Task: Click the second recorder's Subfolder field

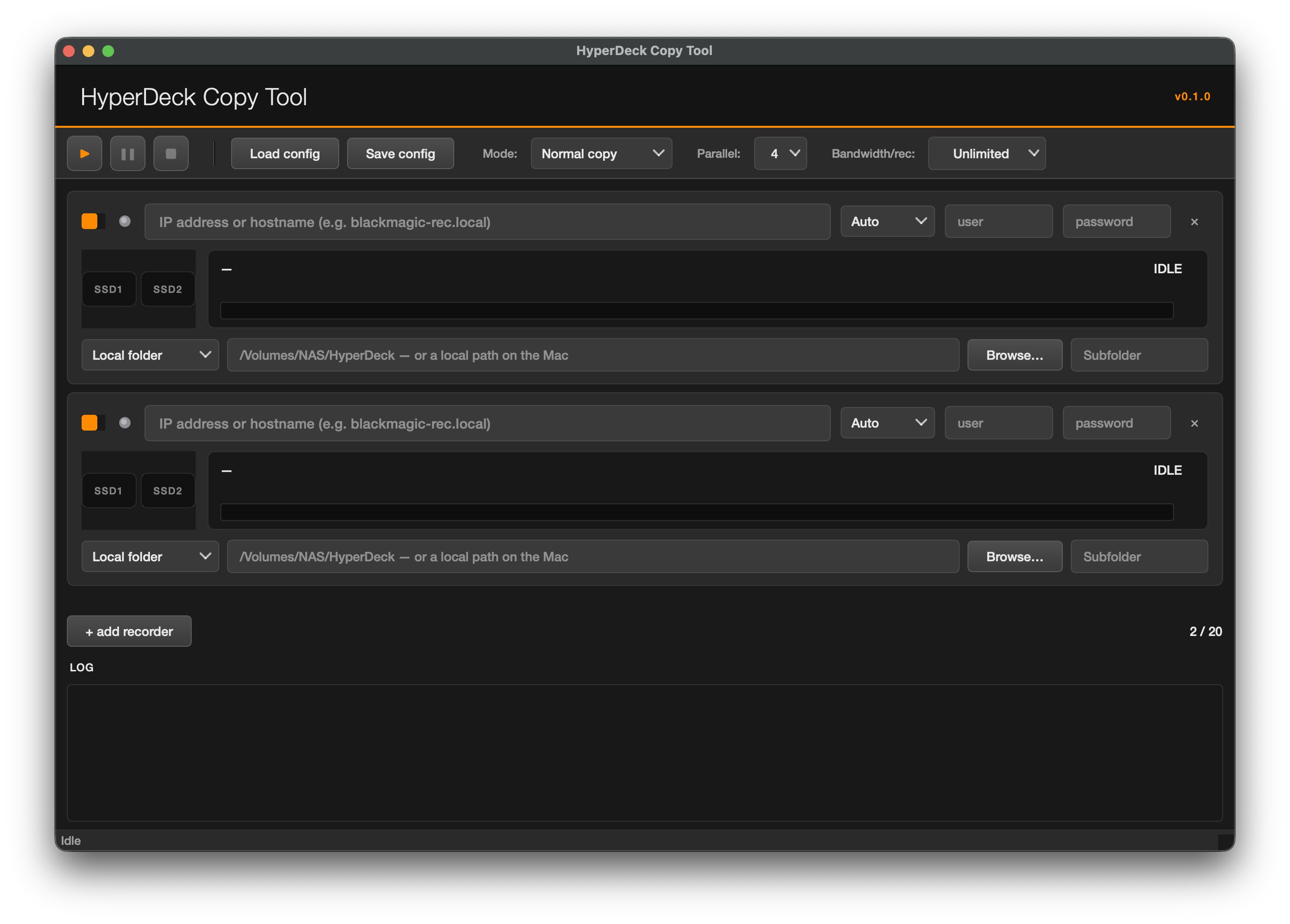Action: (x=1139, y=556)
